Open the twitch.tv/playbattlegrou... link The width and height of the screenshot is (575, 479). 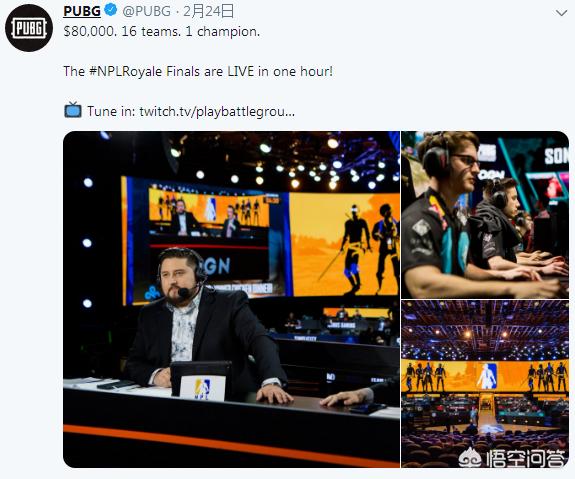tap(217, 111)
